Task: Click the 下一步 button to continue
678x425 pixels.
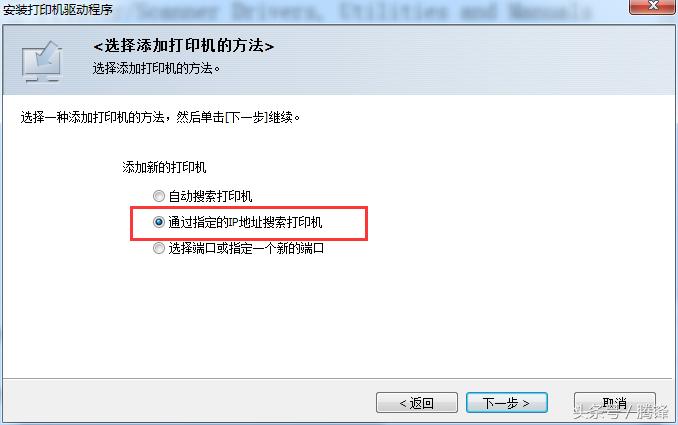Action: (x=507, y=403)
